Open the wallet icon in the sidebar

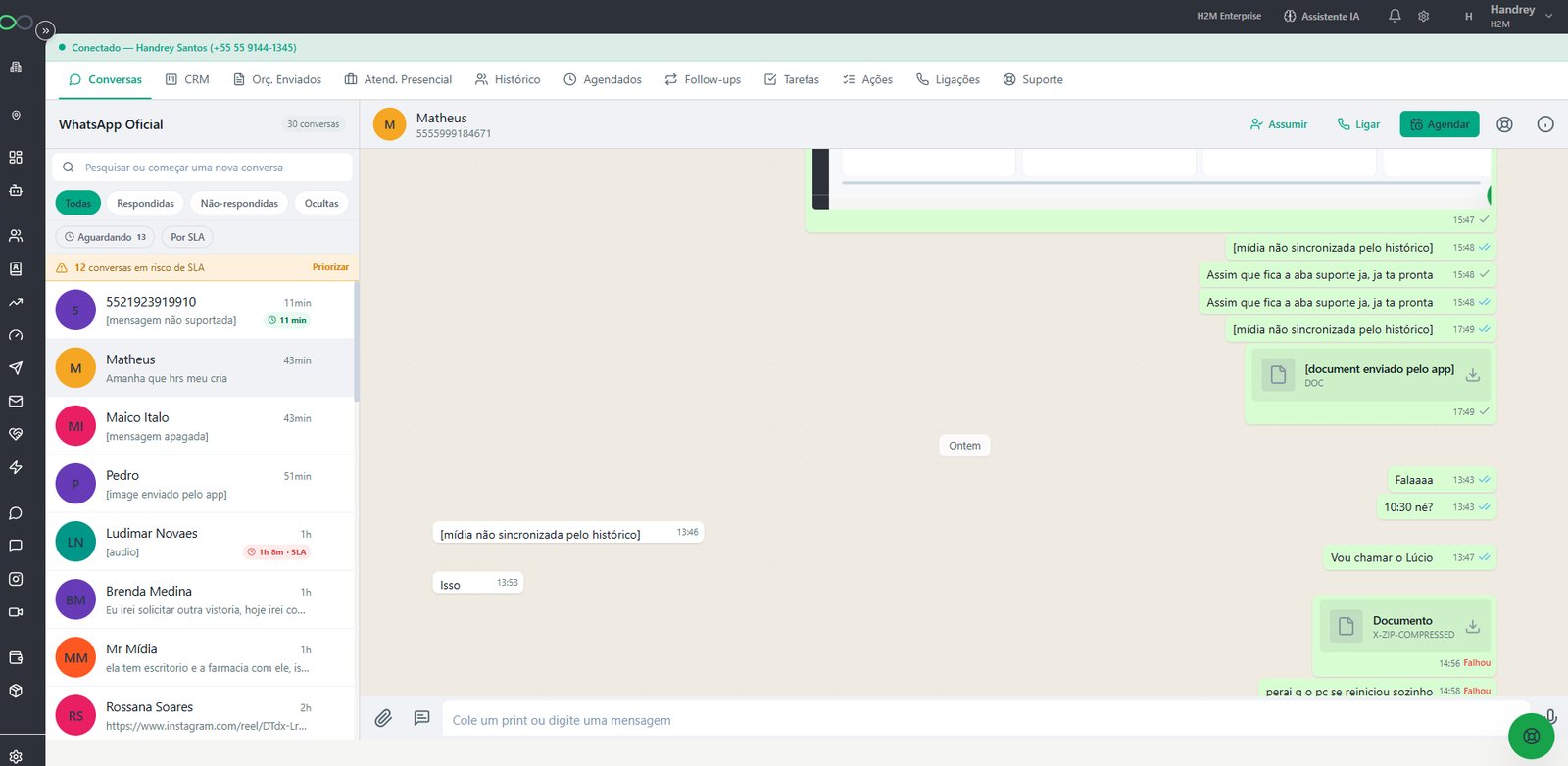tap(16, 657)
